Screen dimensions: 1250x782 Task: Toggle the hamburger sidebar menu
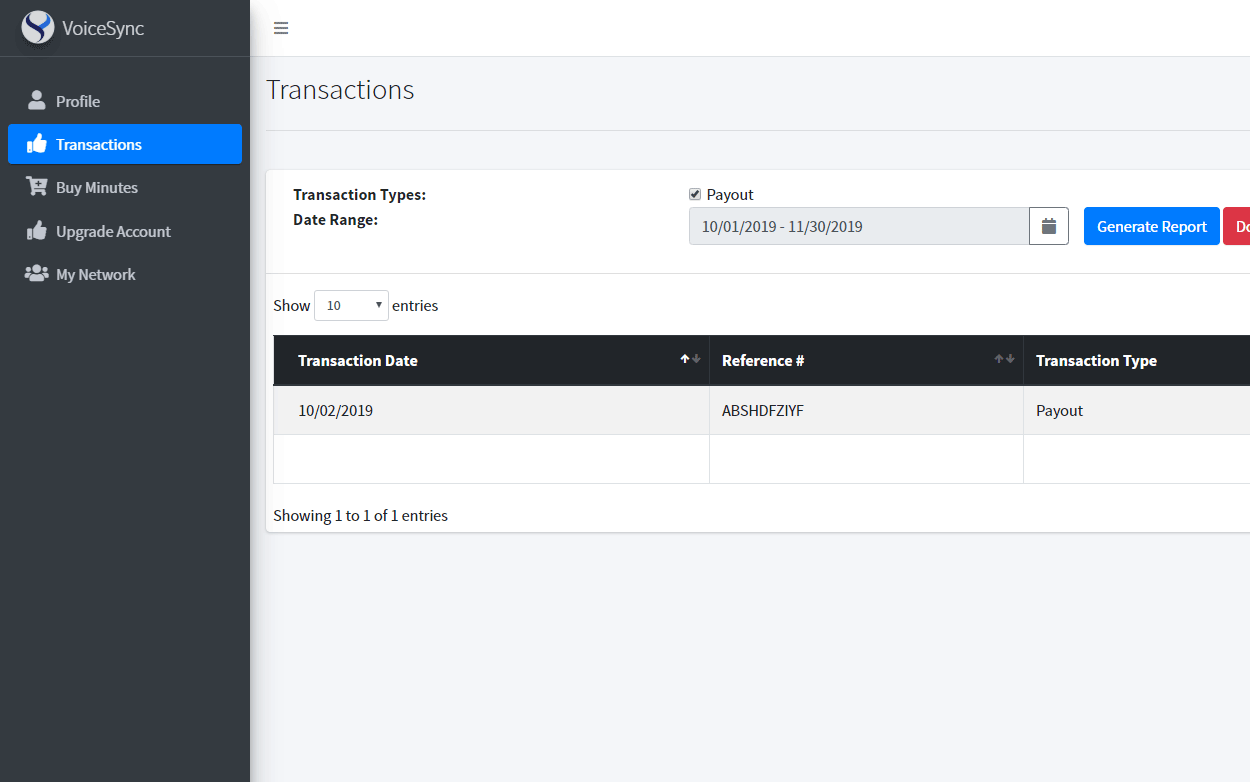click(x=281, y=28)
